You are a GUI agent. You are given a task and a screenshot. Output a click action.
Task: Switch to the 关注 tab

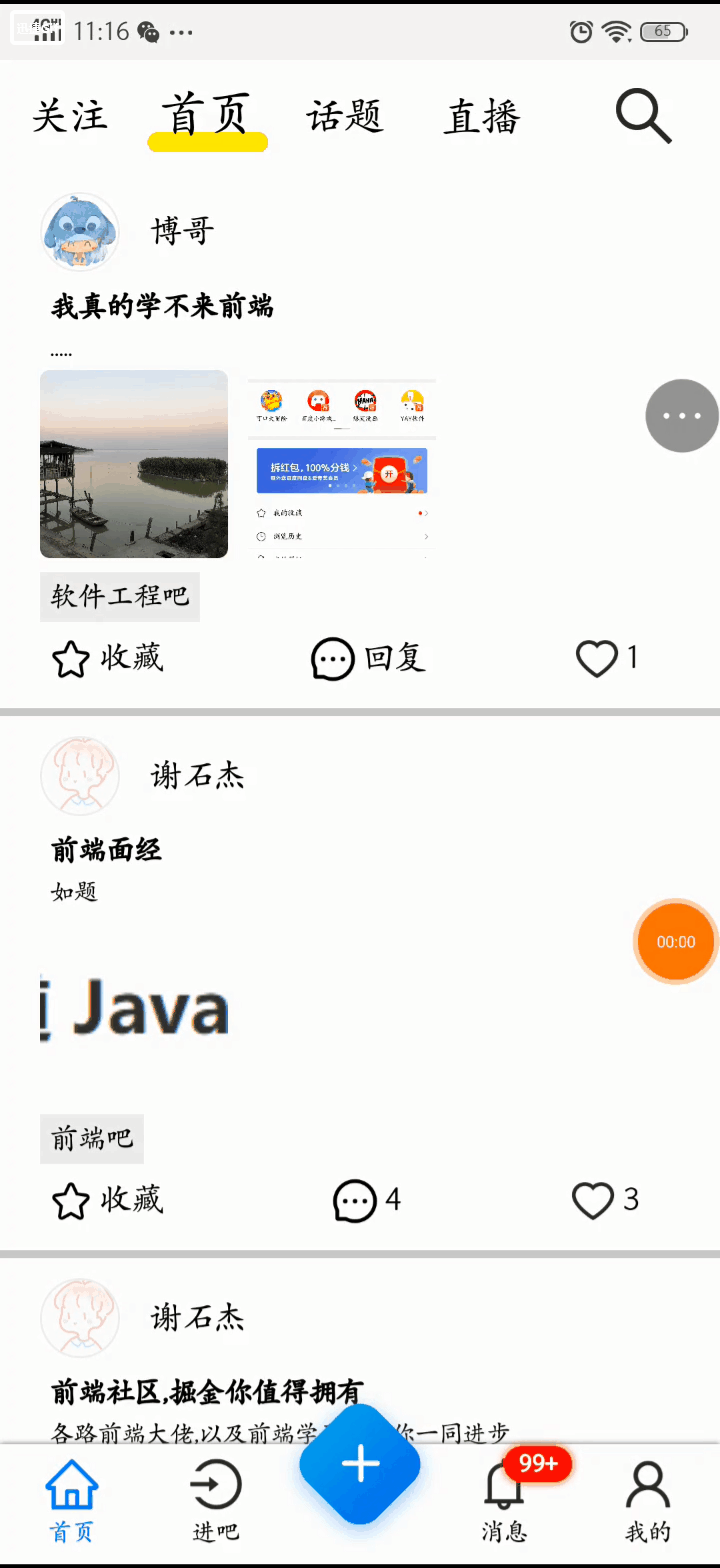70,116
